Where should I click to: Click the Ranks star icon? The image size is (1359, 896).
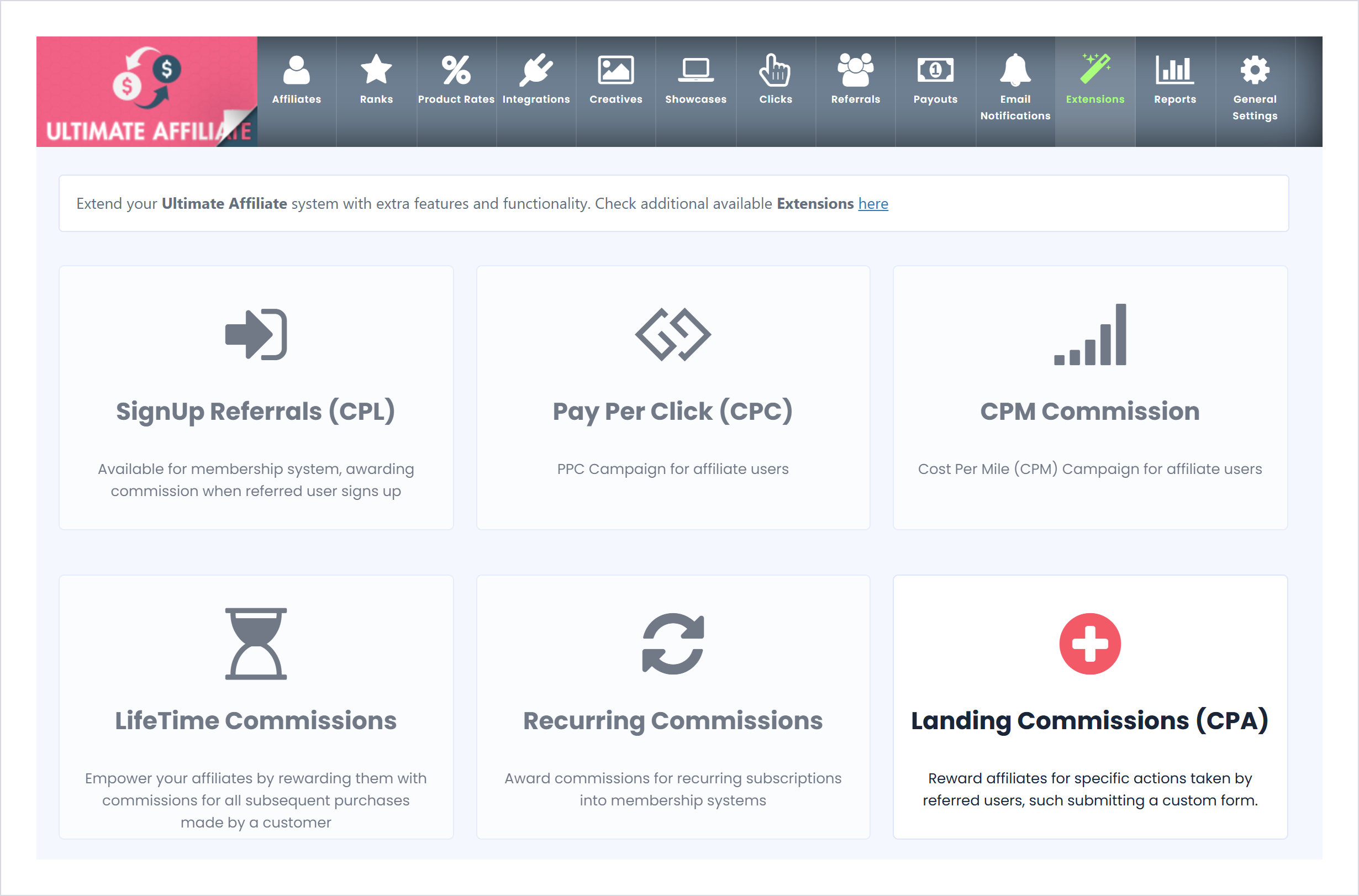[376, 70]
